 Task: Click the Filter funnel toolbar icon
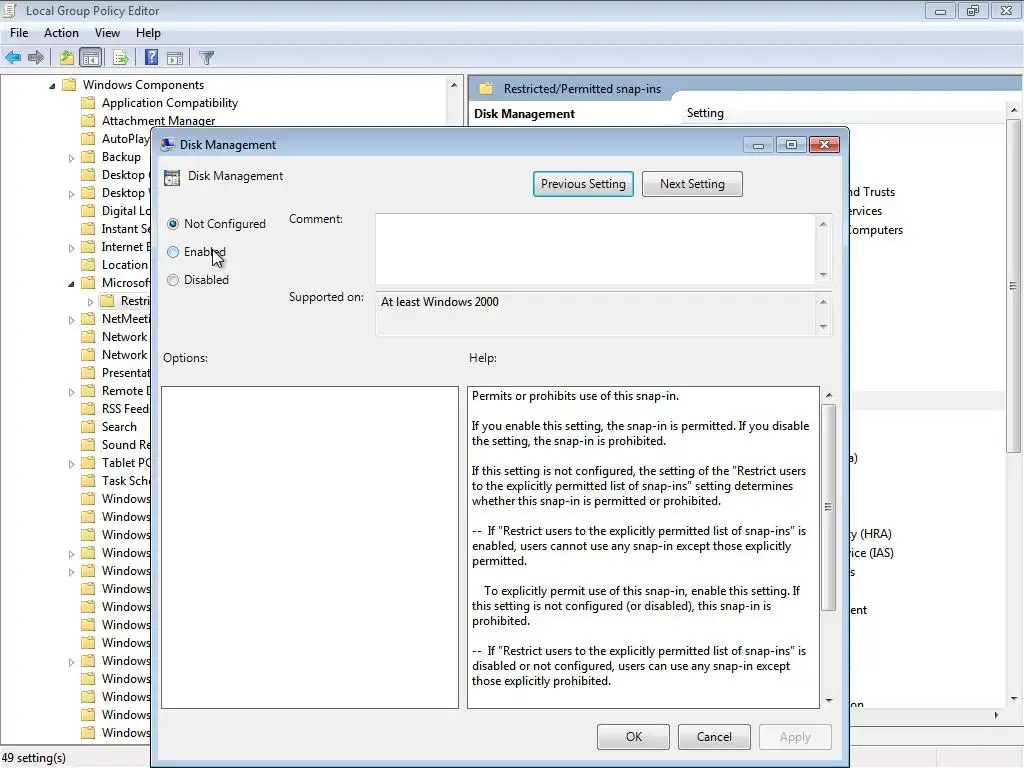tap(206, 57)
